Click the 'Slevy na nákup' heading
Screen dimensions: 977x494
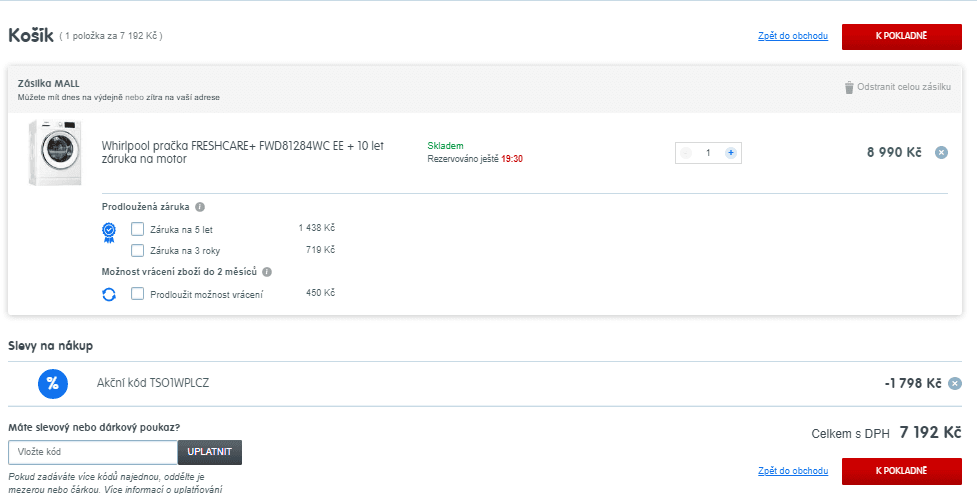tap(50, 346)
